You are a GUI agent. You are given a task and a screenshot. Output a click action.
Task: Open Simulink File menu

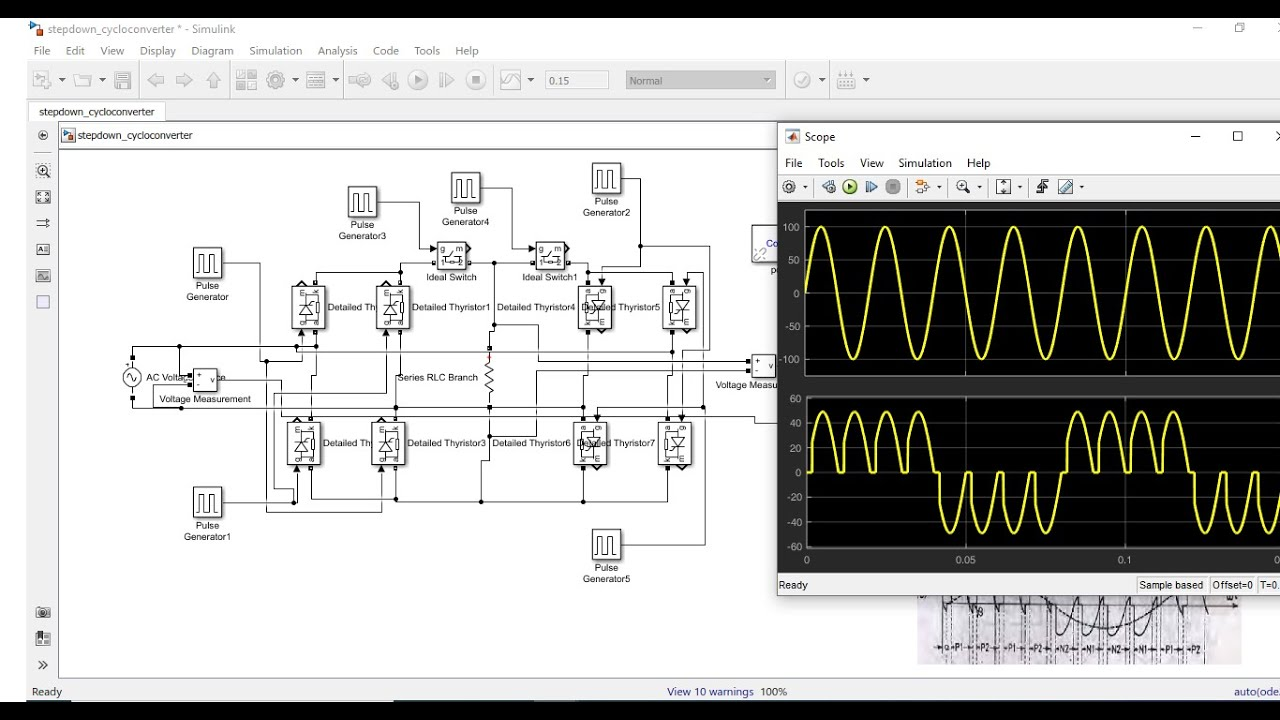(x=42, y=51)
